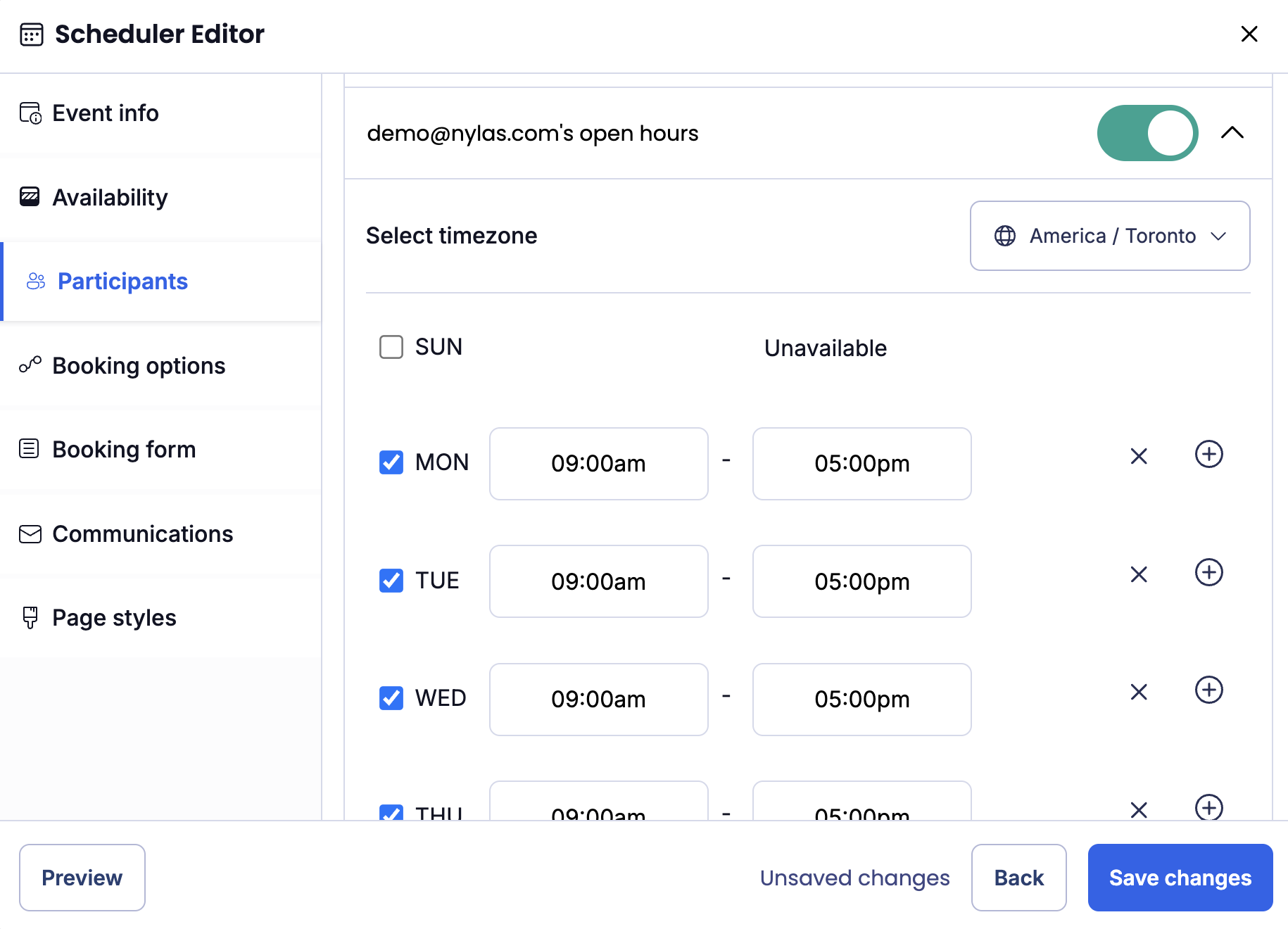This screenshot has width=1288, height=929.
Task: Switch to the Booking form section
Action: coord(124,449)
